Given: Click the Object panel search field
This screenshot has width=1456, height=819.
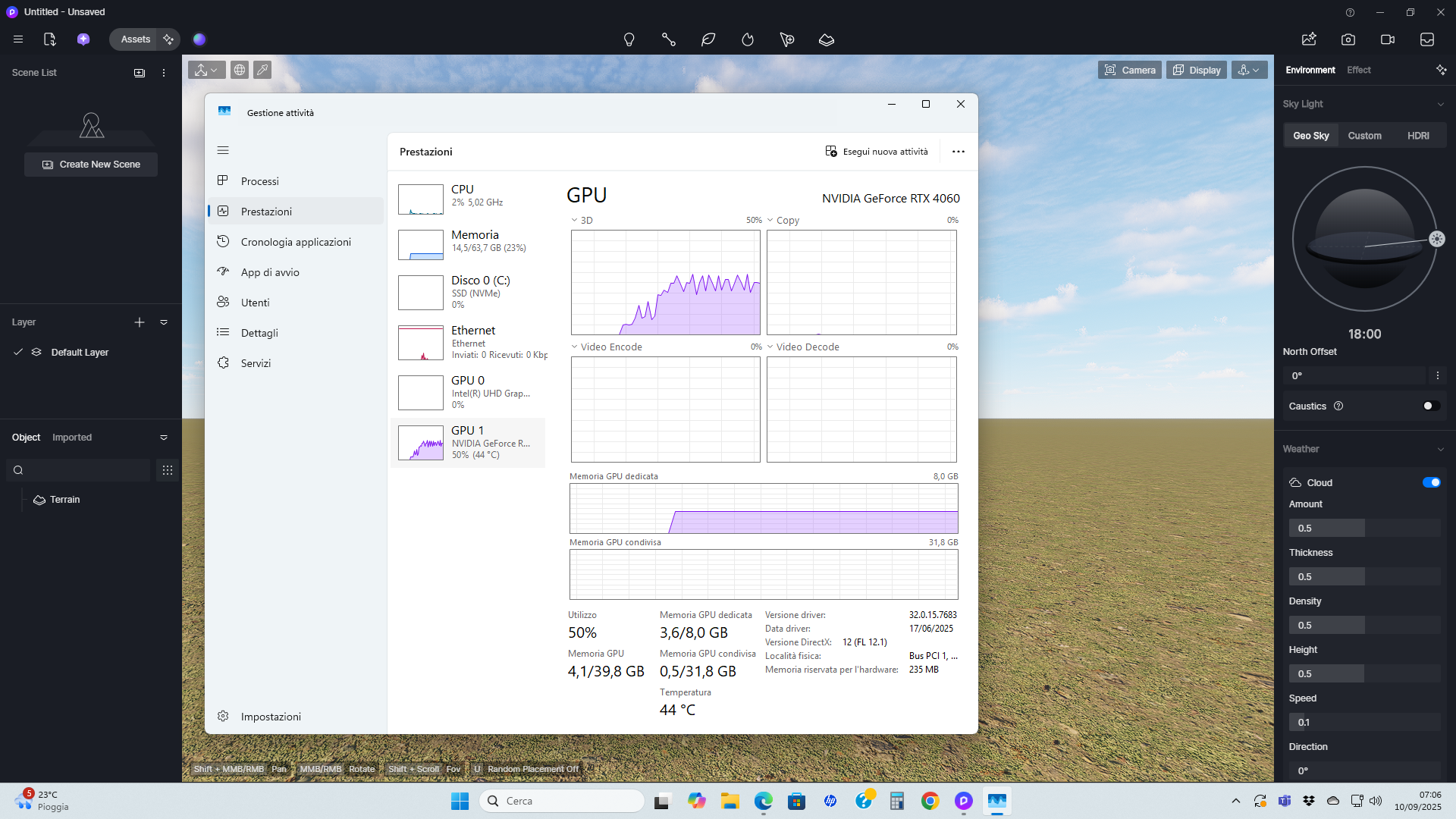Looking at the screenshot, I should (78, 470).
